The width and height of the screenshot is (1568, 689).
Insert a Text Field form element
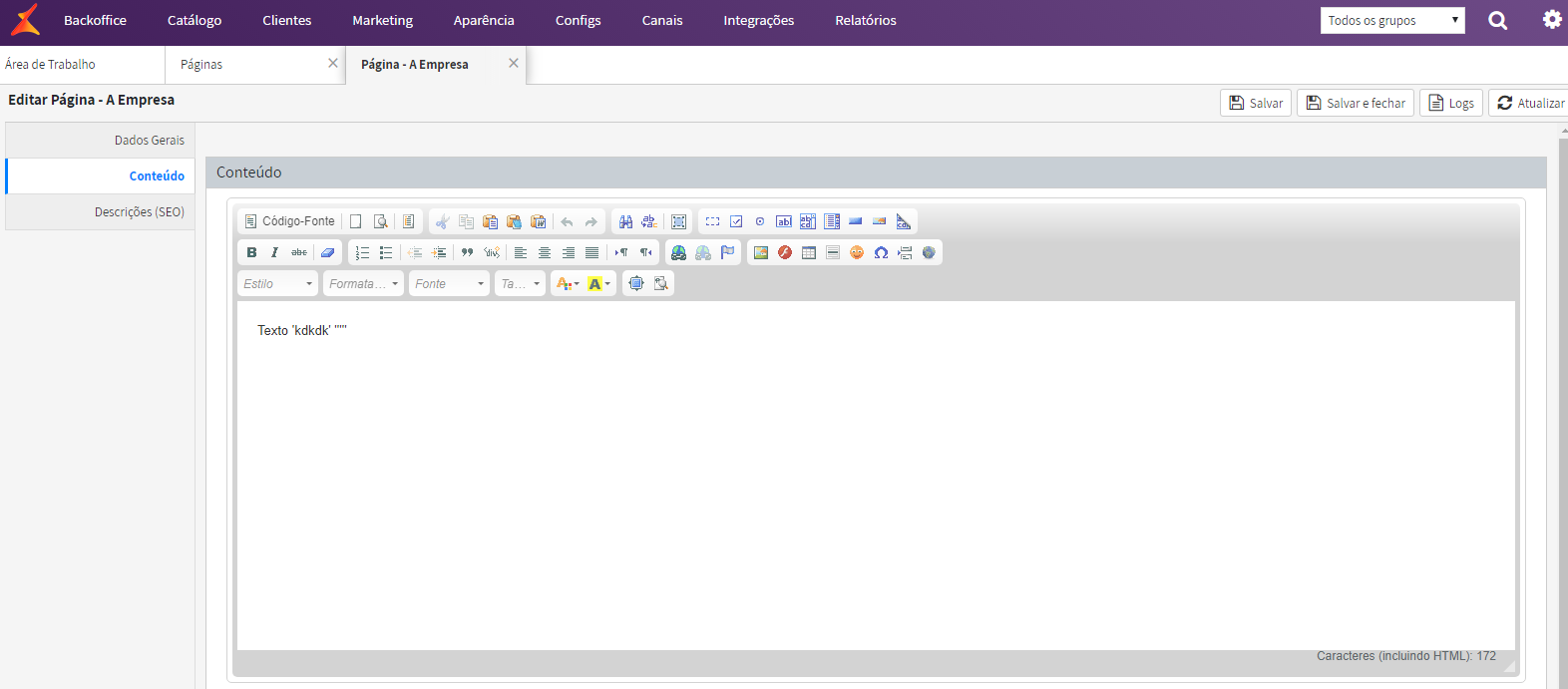[784, 221]
